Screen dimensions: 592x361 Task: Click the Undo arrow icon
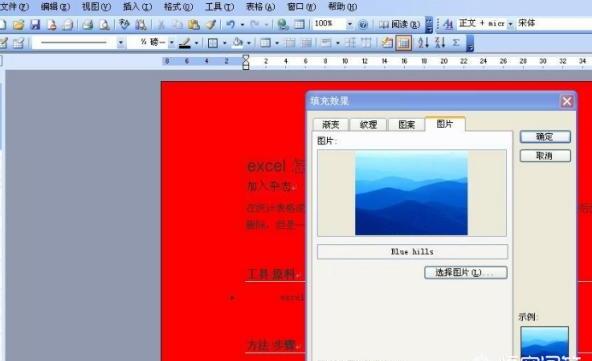230,25
